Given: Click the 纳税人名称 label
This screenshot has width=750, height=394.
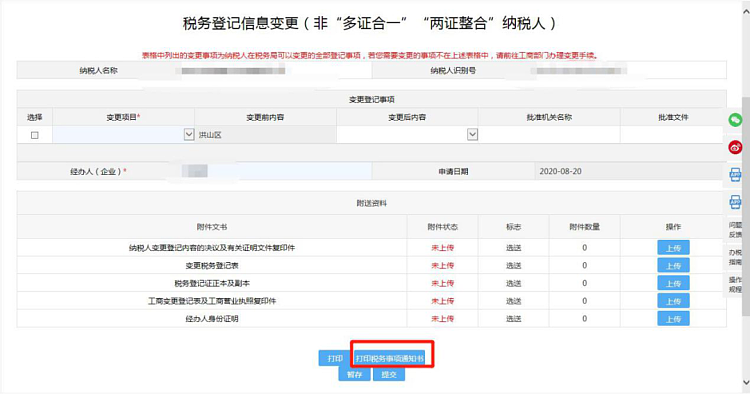Looking at the screenshot, I should [99, 70].
